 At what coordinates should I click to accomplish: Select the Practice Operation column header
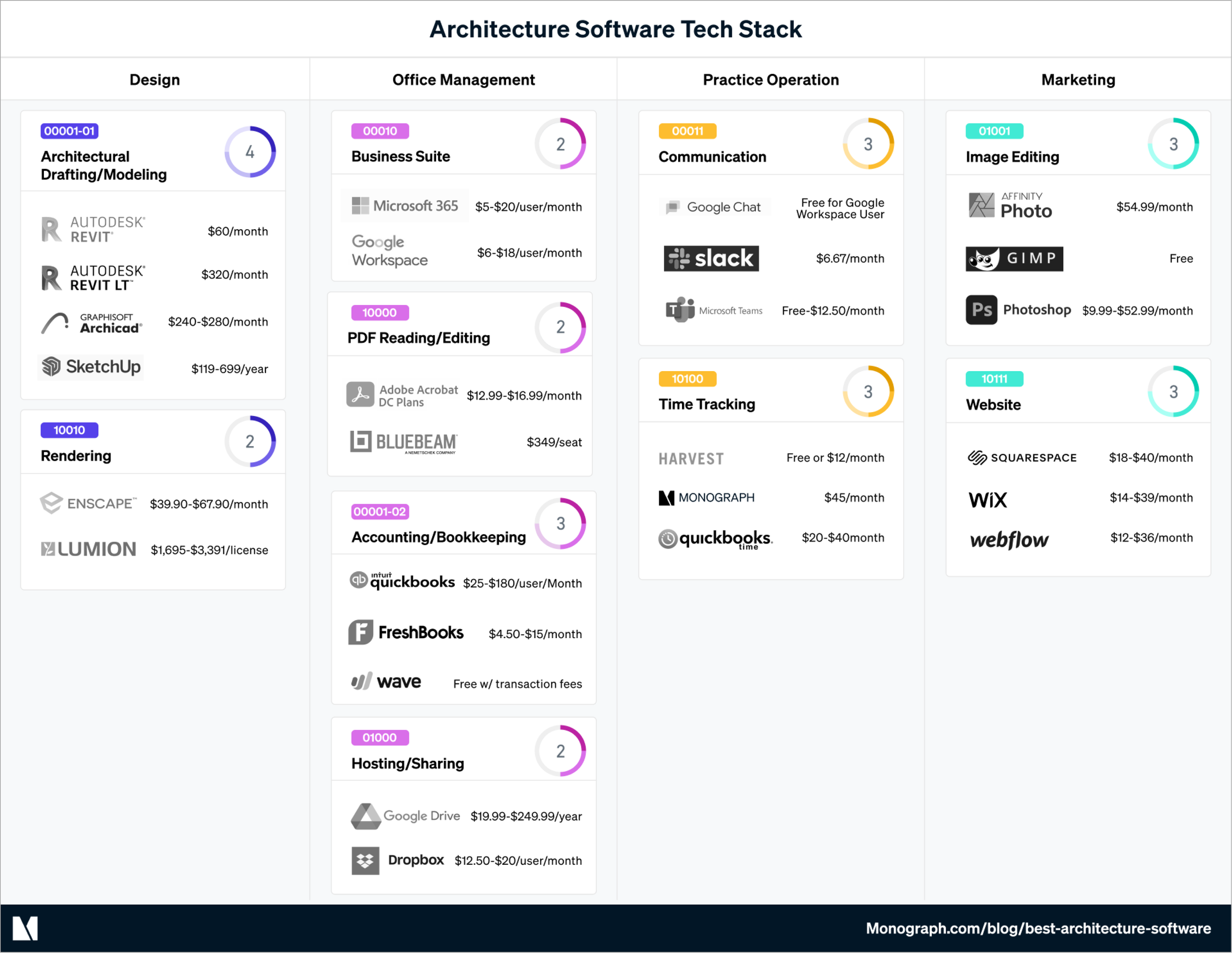(771, 79)
